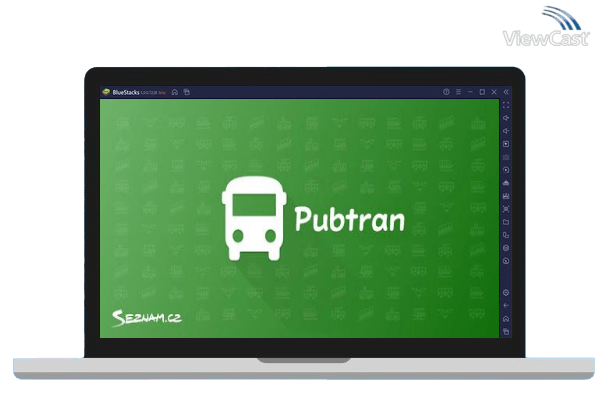Click the back arrow in the sidebar
The height and width of the screenshot is (414, 602).
(x=506, y=306)
